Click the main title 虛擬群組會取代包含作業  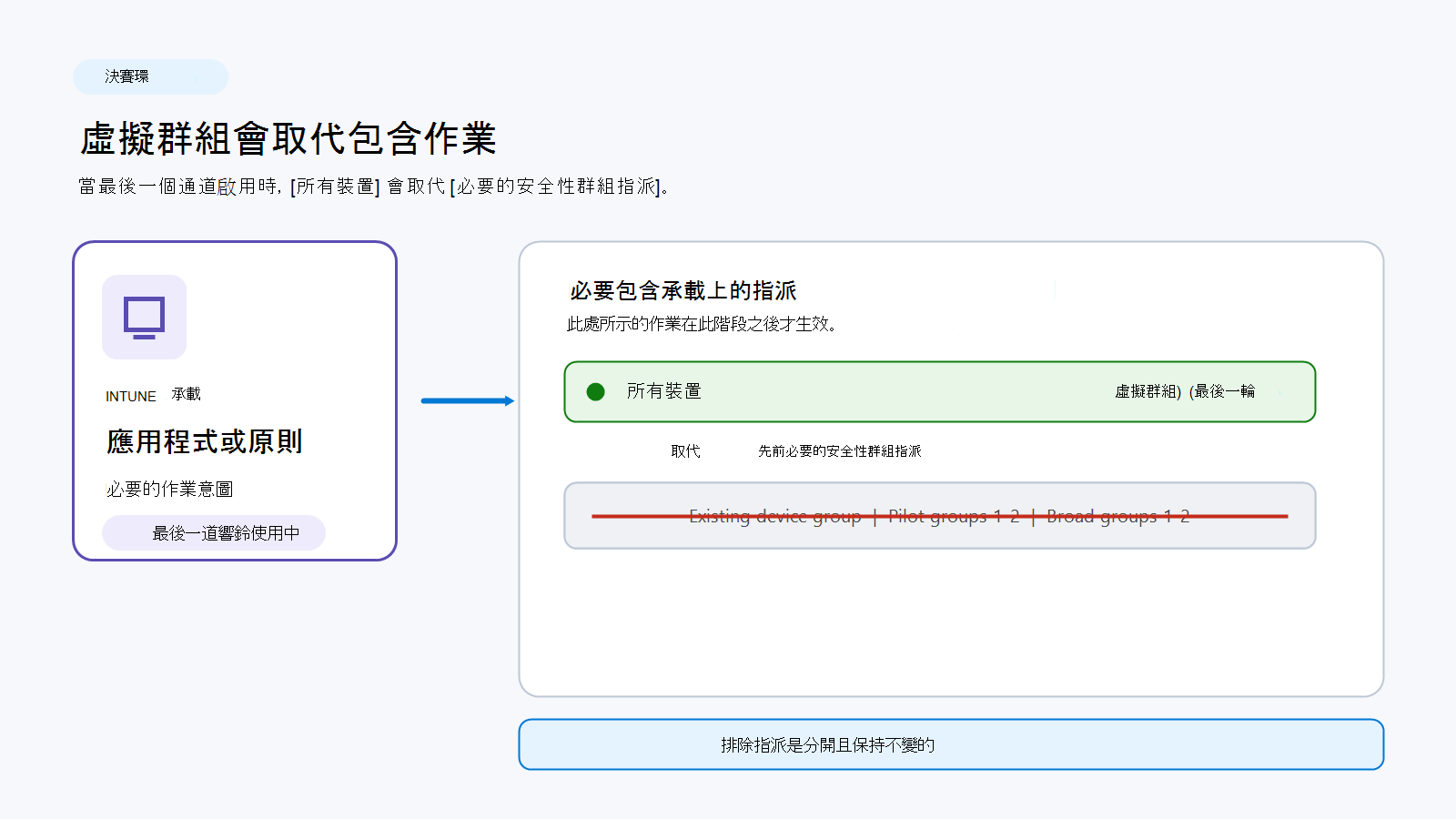click(288, 139)
